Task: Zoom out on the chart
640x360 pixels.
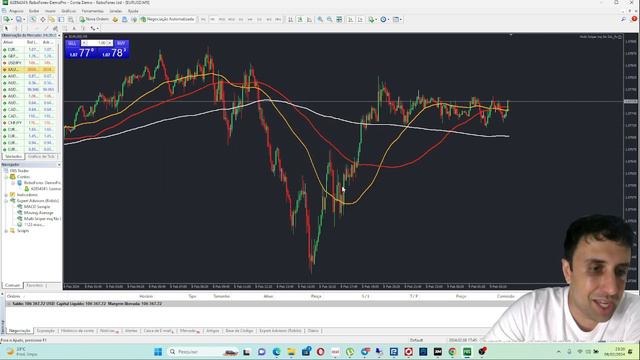Action: [x=329, y=19]
